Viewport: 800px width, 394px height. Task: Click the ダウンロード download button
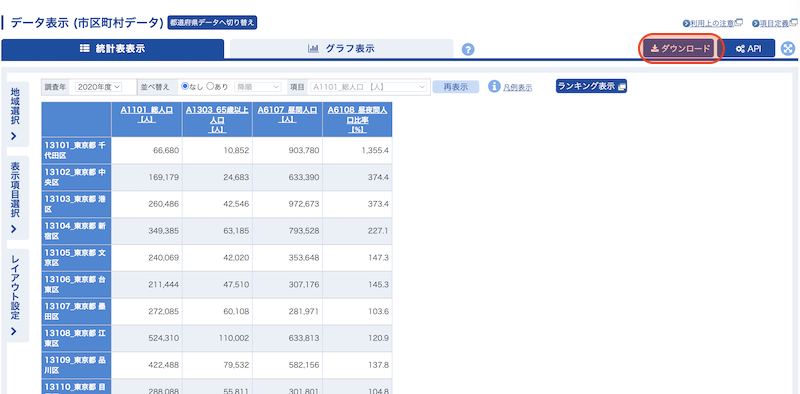pos(680,48)
